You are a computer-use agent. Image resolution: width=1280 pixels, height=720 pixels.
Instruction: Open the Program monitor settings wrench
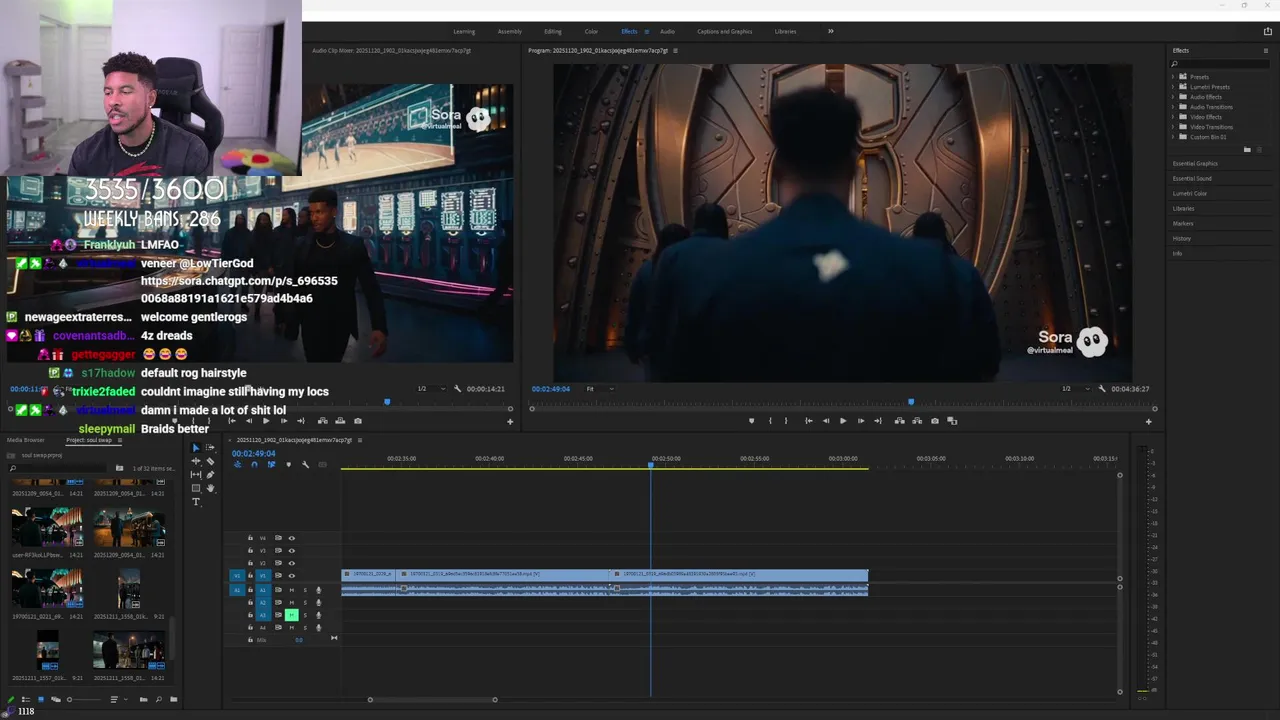tap(1102, 388)
